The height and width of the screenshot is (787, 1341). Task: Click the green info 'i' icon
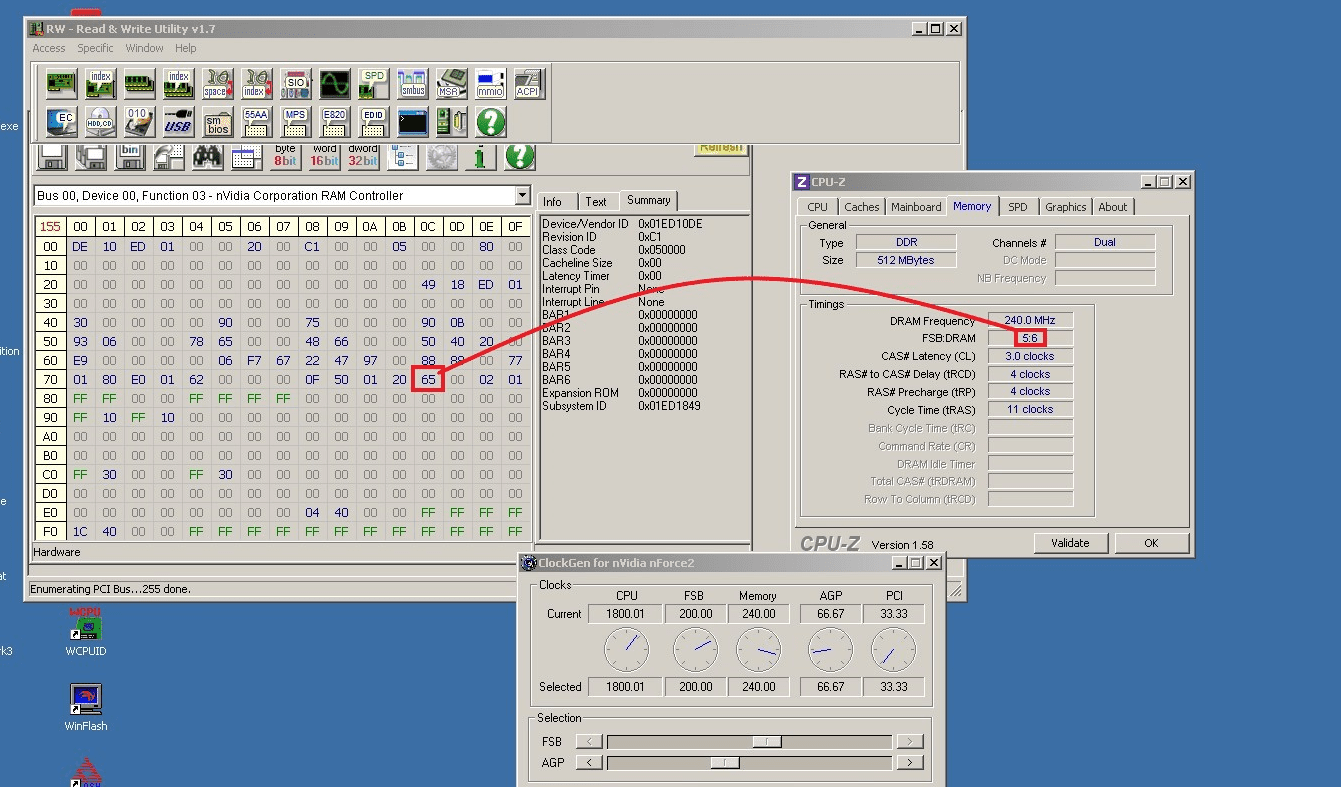(481, 157)
